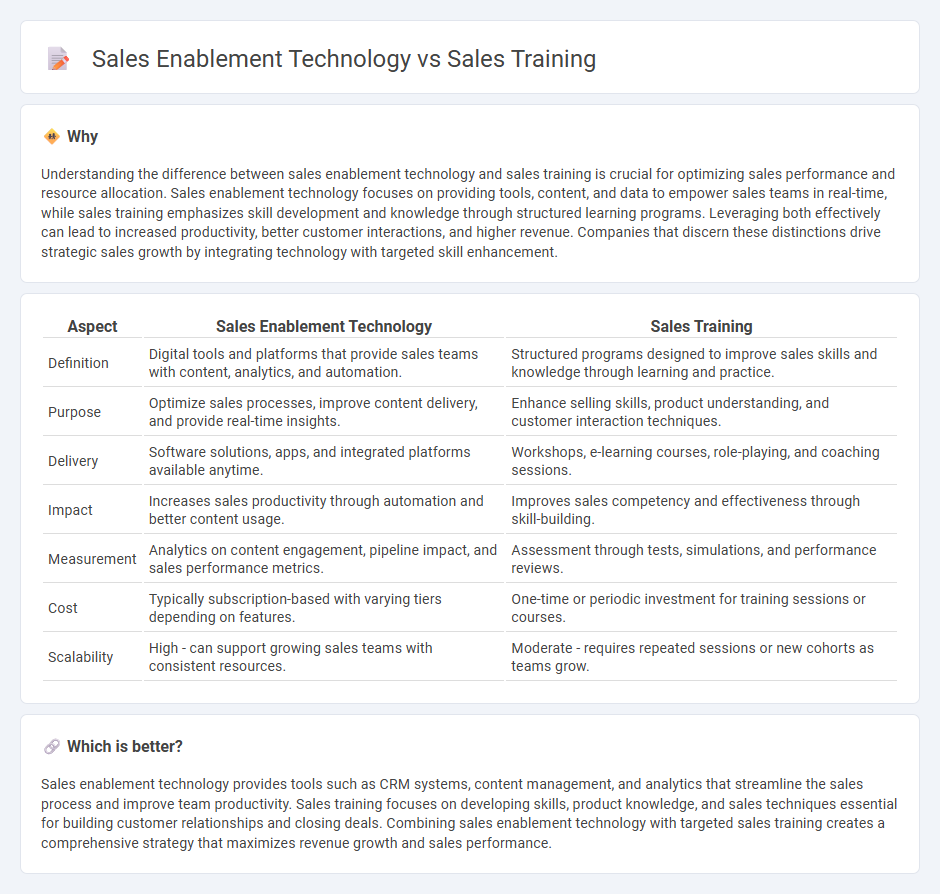Click cell 'Typically subscription-based with varying tiers'
The width and height of the screenshot is (940, 894).
click(324, 608)
